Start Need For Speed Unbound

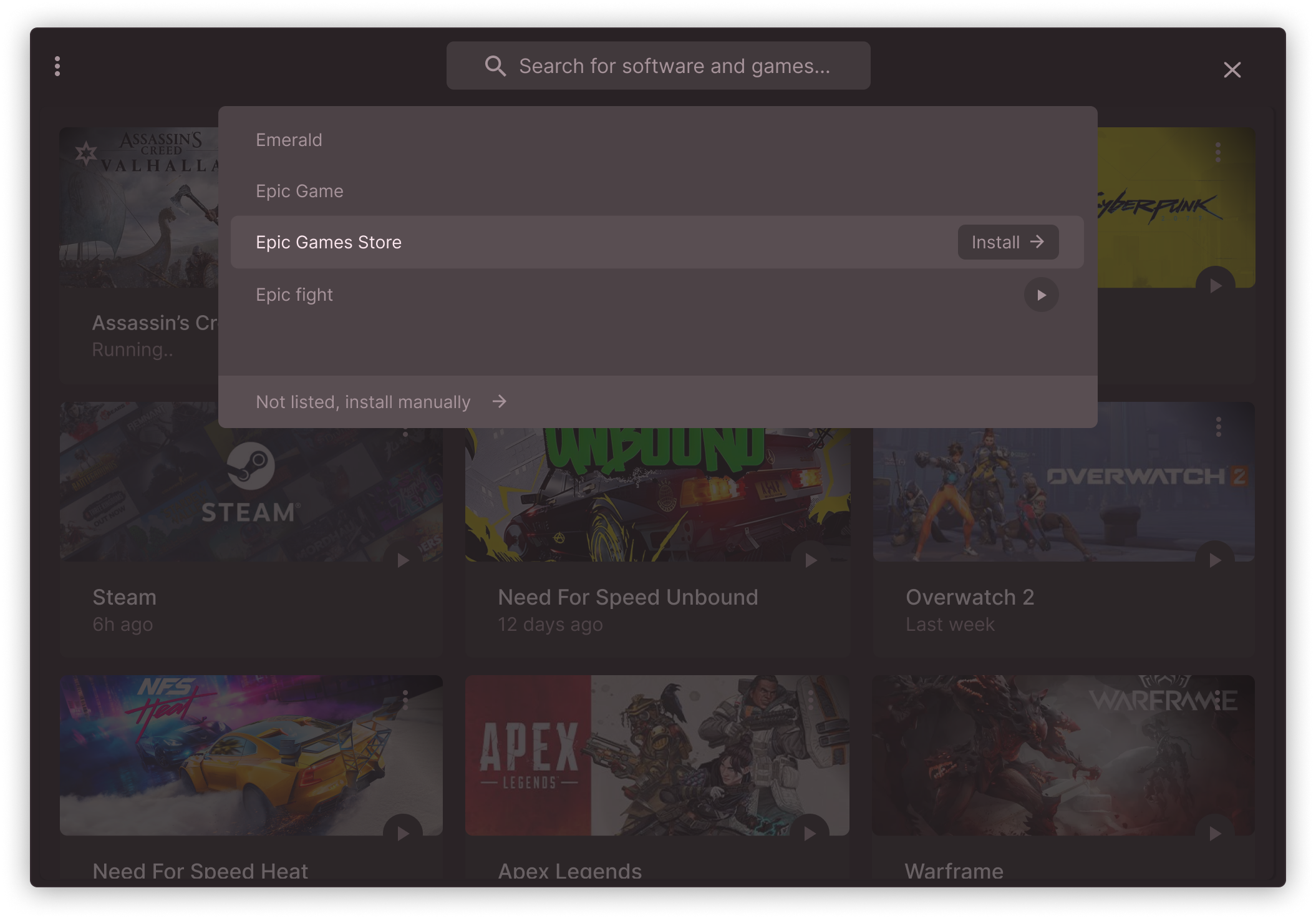pyautogui.click(x=810, y=560)
